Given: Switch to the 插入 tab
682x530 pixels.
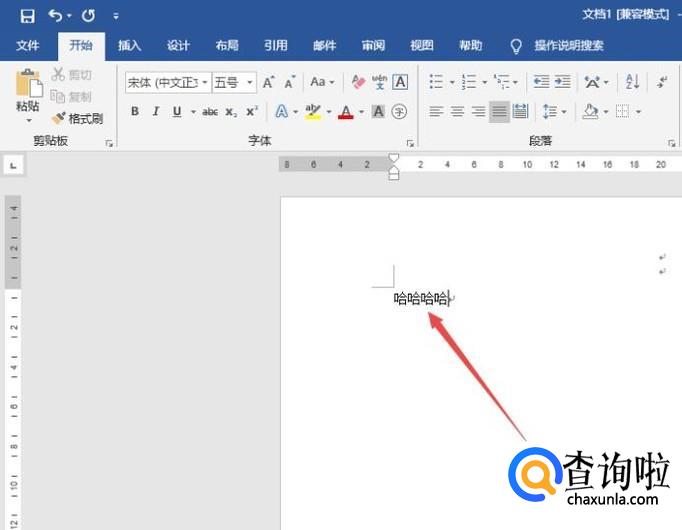Looking at the screenshot, I should coord(129,45).
